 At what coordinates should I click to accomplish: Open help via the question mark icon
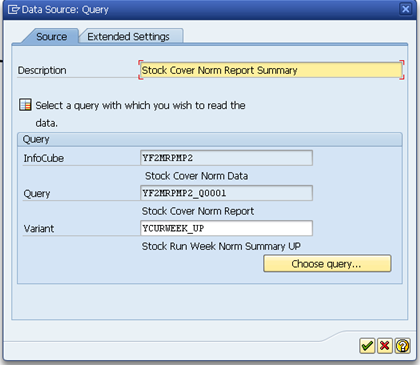click(x=402, y=346)
